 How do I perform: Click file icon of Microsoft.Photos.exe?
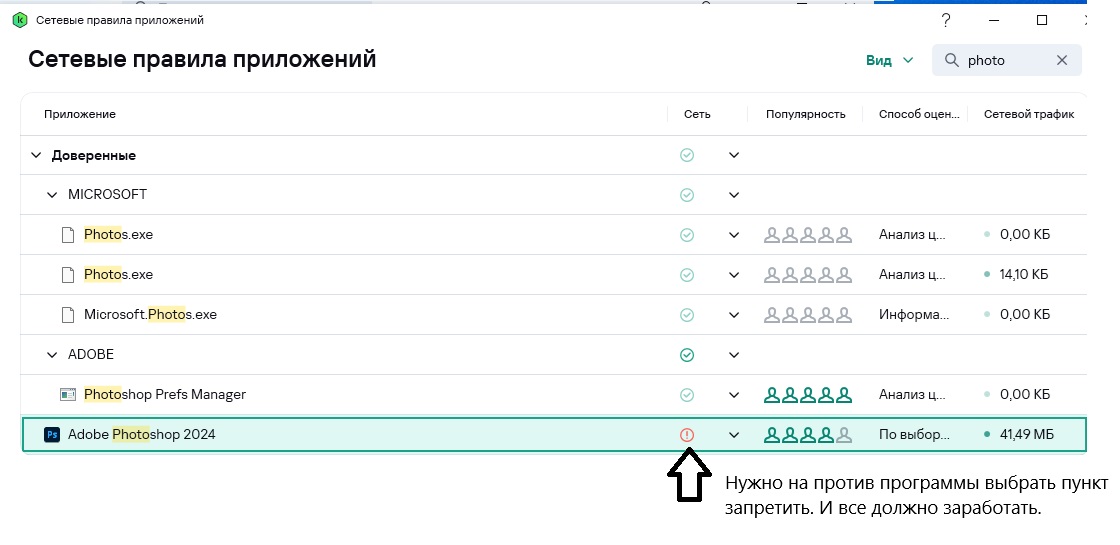point(68,314)
